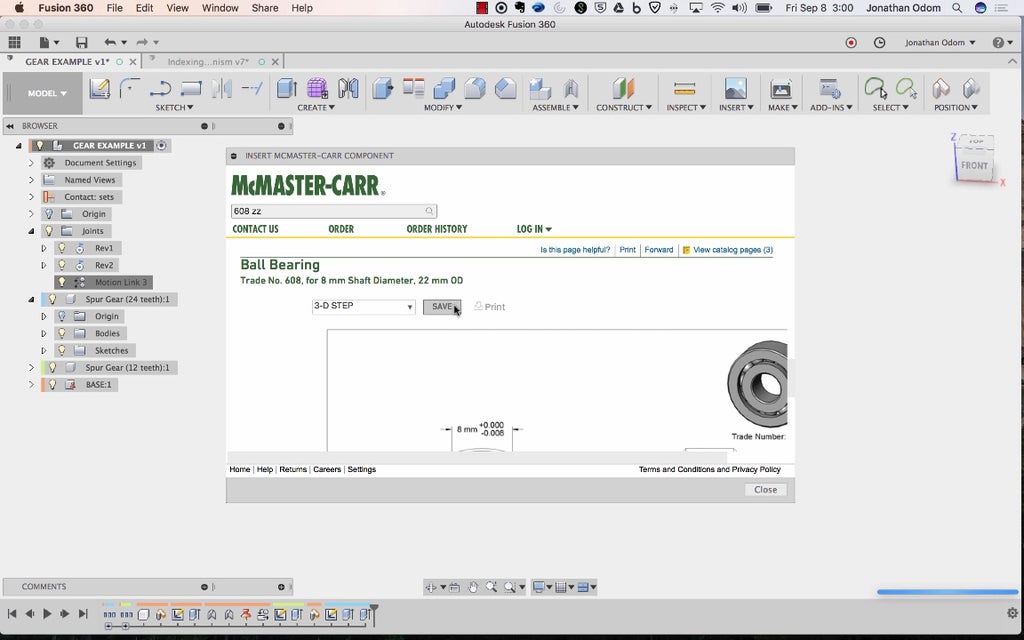
Task: Click the Make 3D print icon
Action: pyautogui.click(x=781, y=88)
